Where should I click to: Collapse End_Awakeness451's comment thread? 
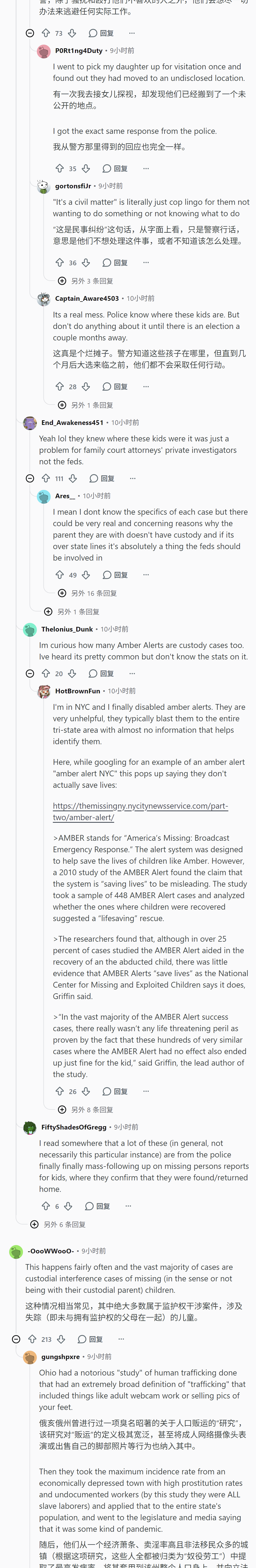pos(30,478)
